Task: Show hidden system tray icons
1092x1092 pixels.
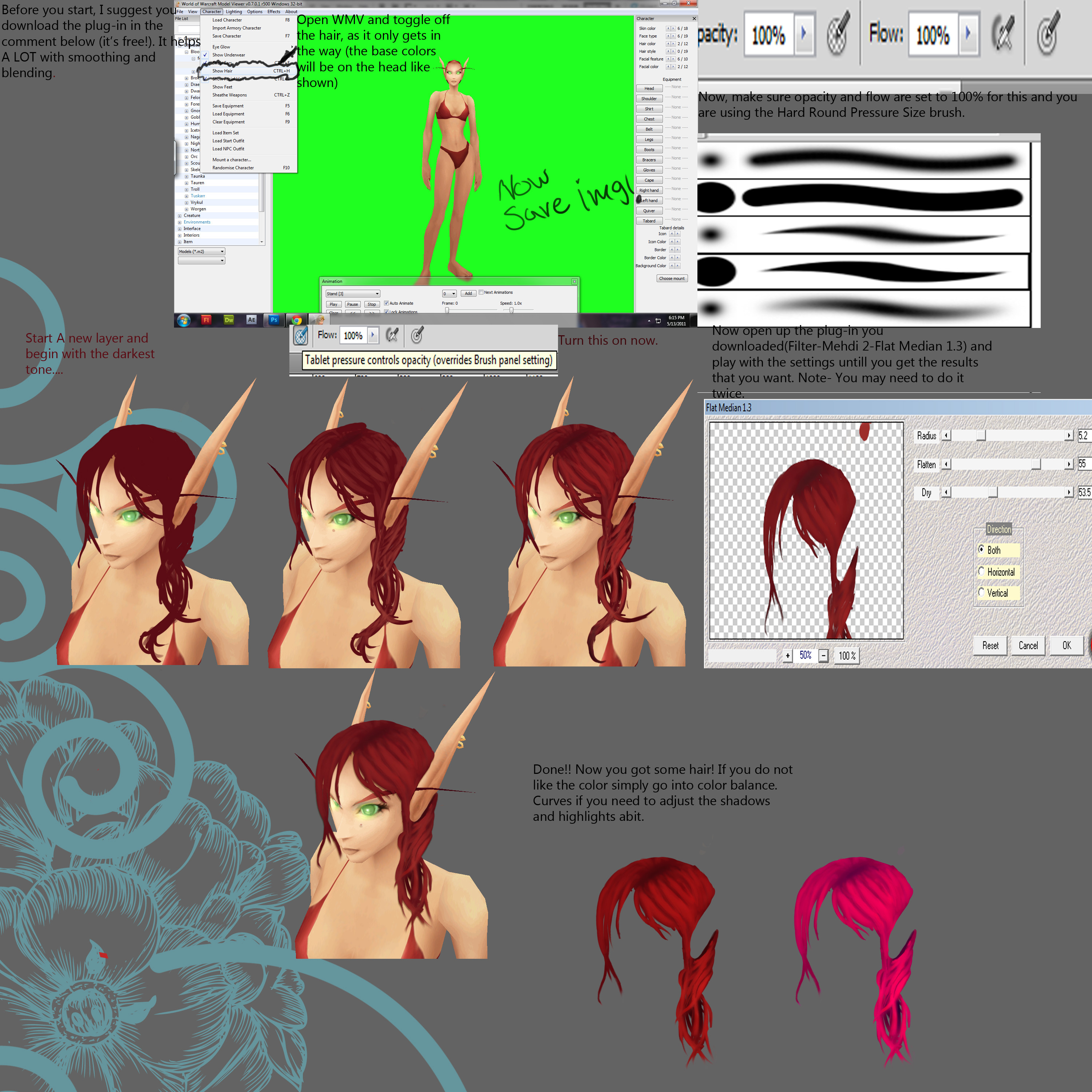Action: point(649,320)
